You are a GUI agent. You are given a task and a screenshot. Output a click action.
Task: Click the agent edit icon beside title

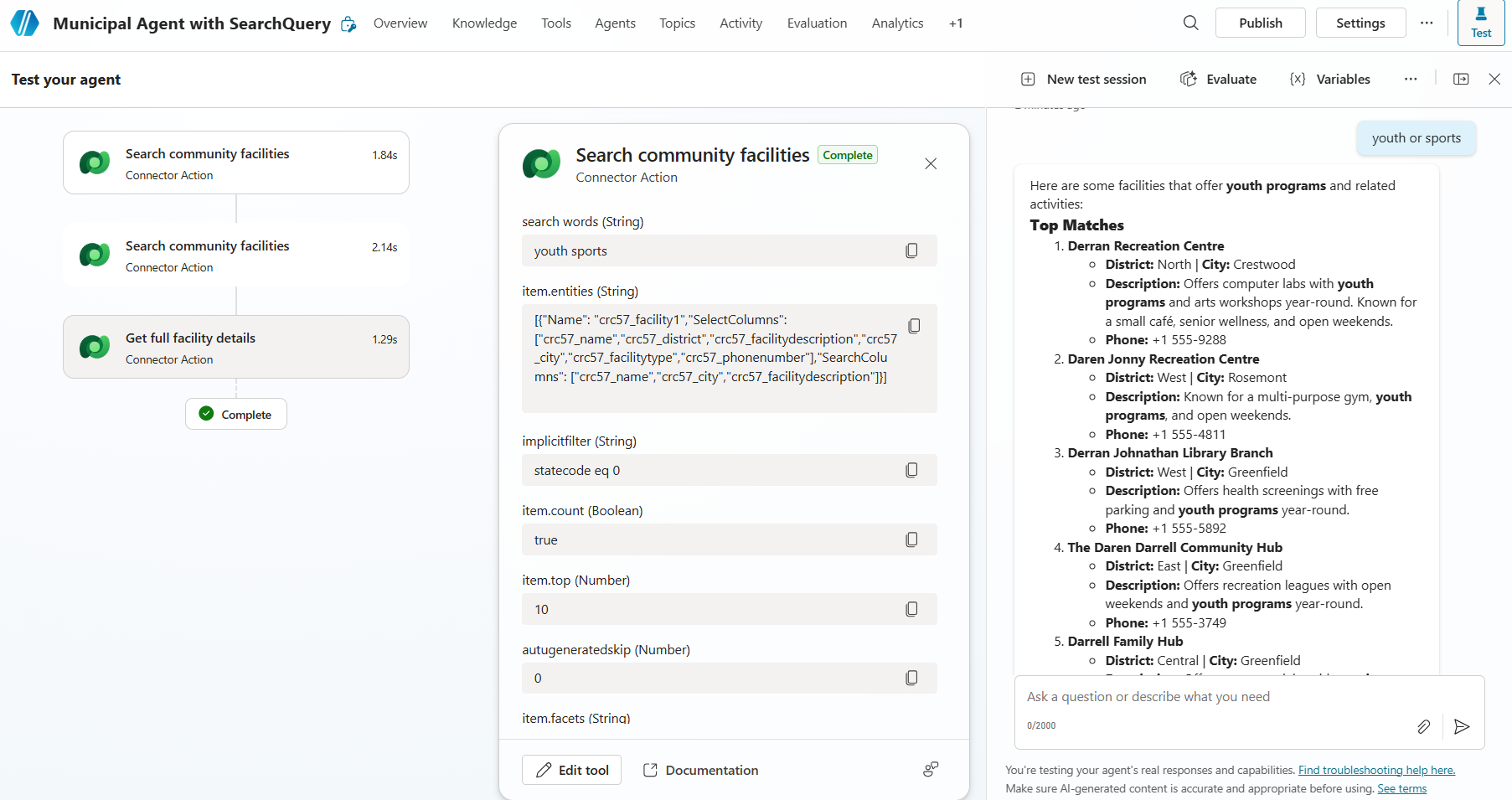(348, 24)
